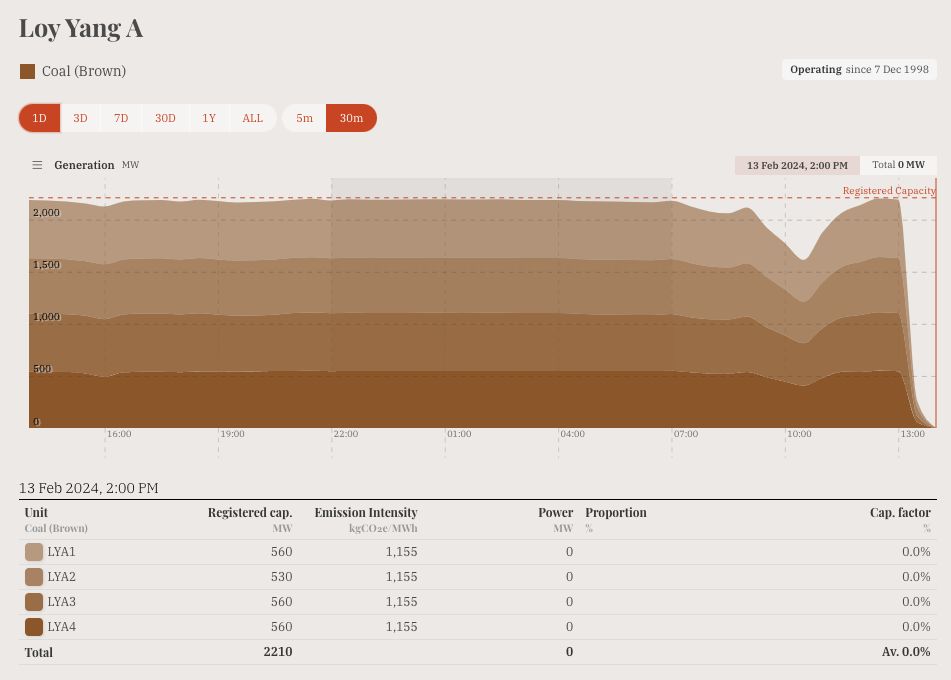Click the Cap. factor column header
Image resolution: width=951 pixels, height=680 pixels.
900,513
